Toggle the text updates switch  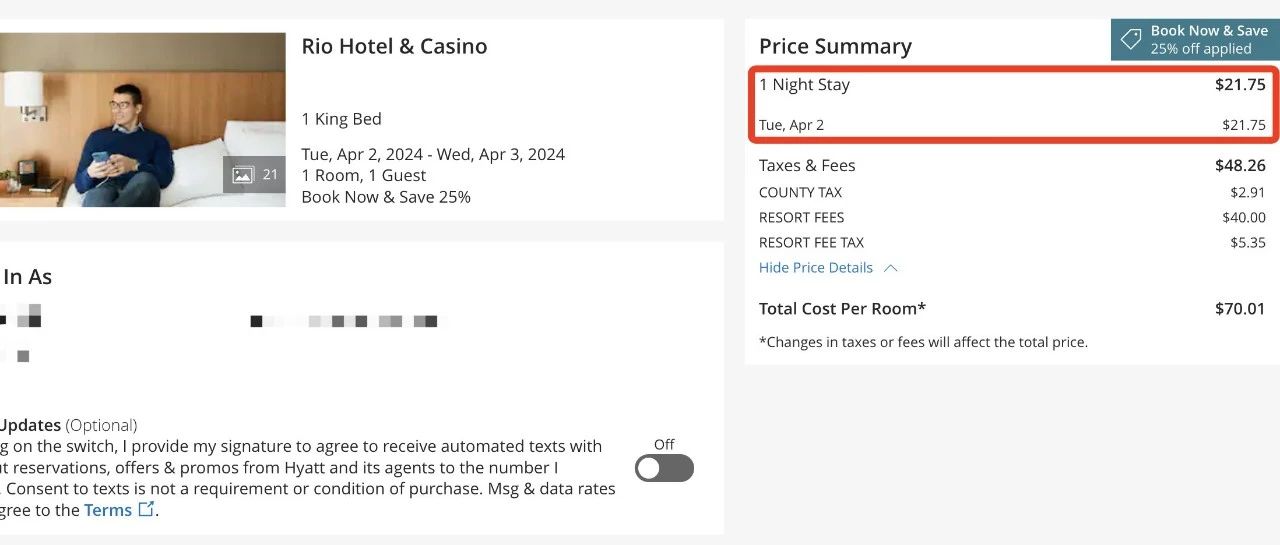pyautogui.click(x=664, y=468)
